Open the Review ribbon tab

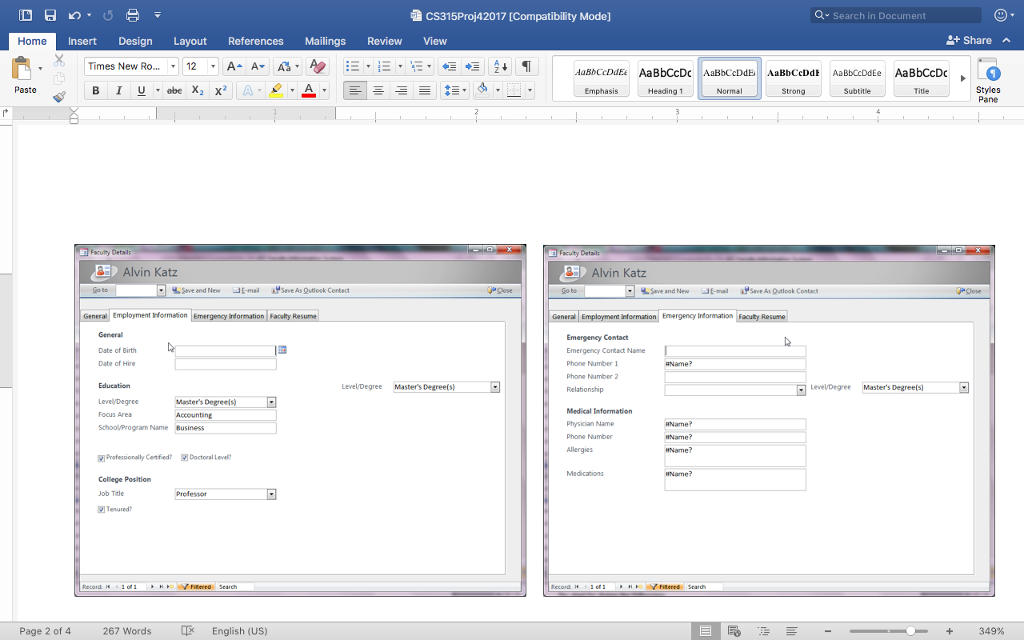point(384,41)
